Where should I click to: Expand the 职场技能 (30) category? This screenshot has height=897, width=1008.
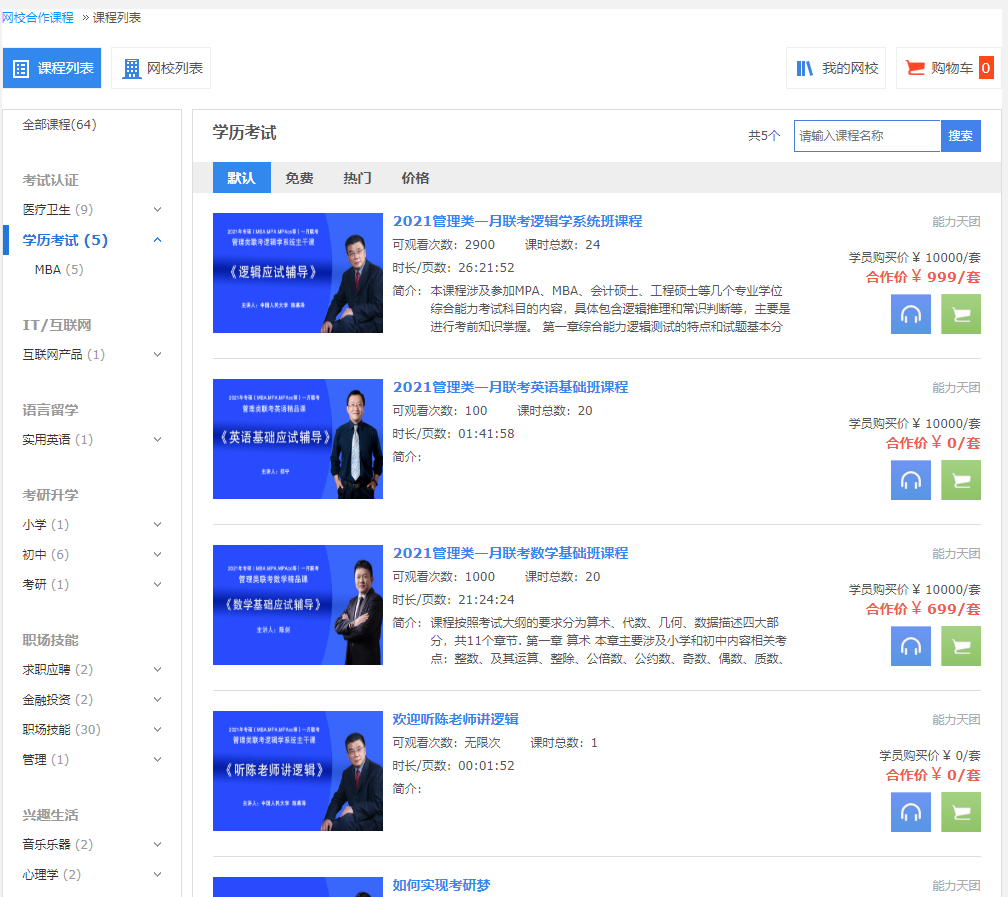click(x=157, y=729)
